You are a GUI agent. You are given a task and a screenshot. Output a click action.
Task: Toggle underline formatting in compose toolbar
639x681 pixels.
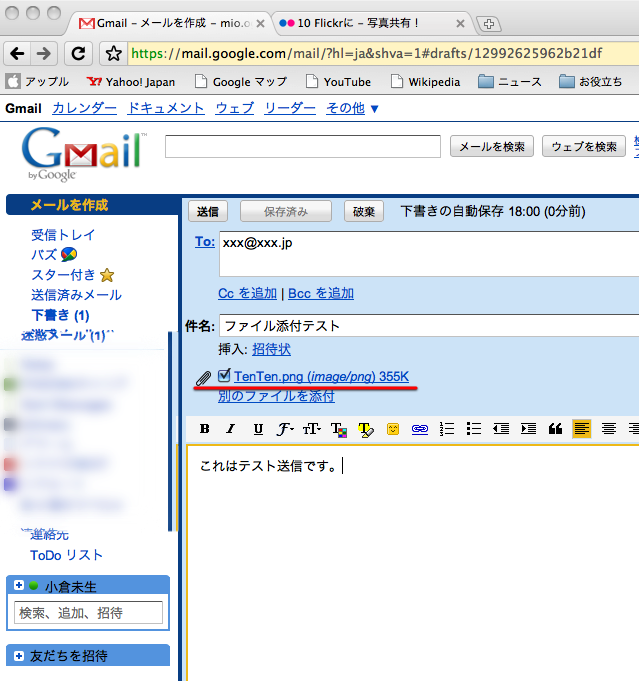(258, 429)
